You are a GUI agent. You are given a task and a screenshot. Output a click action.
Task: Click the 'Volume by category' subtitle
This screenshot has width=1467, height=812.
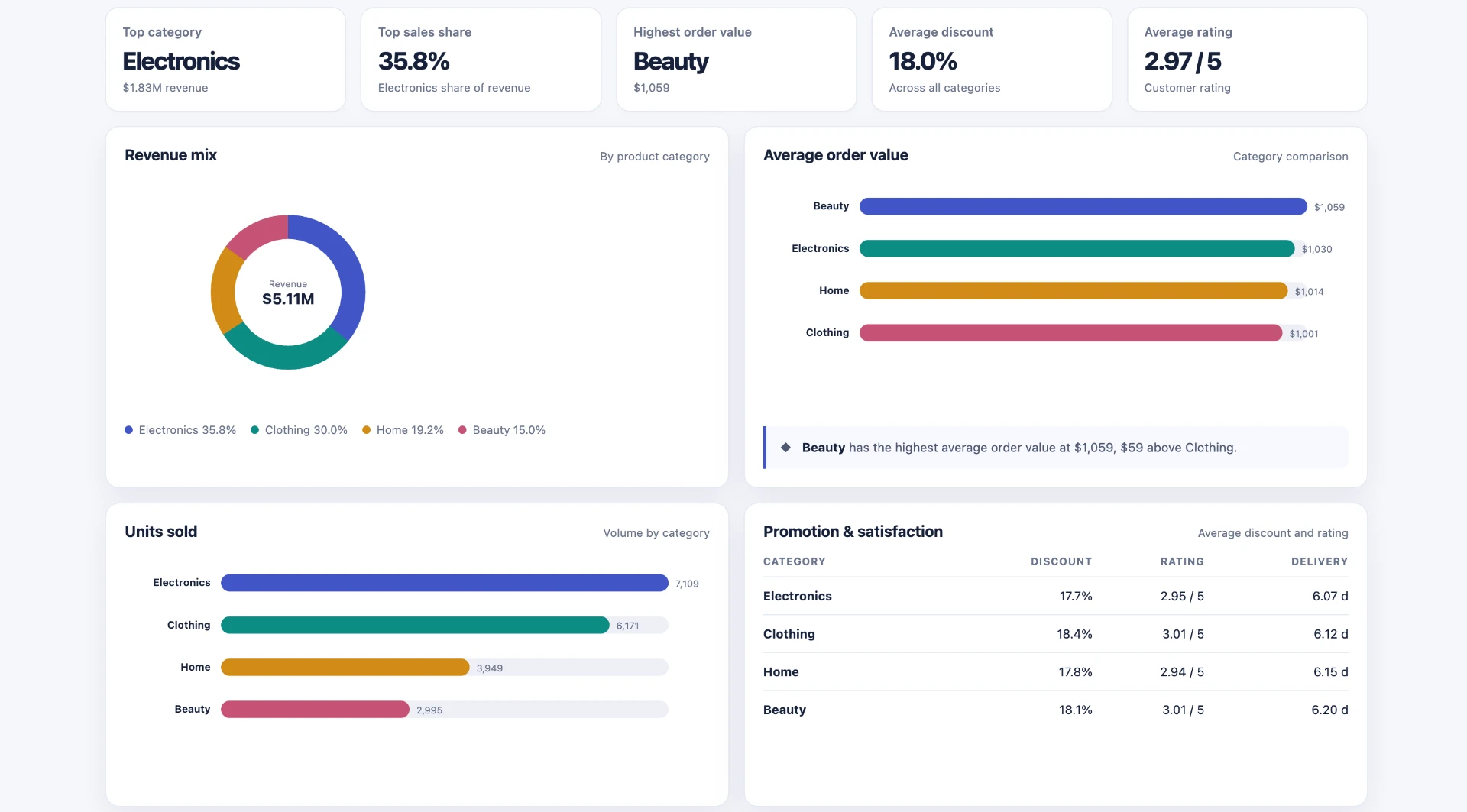[x=656, y=533]
